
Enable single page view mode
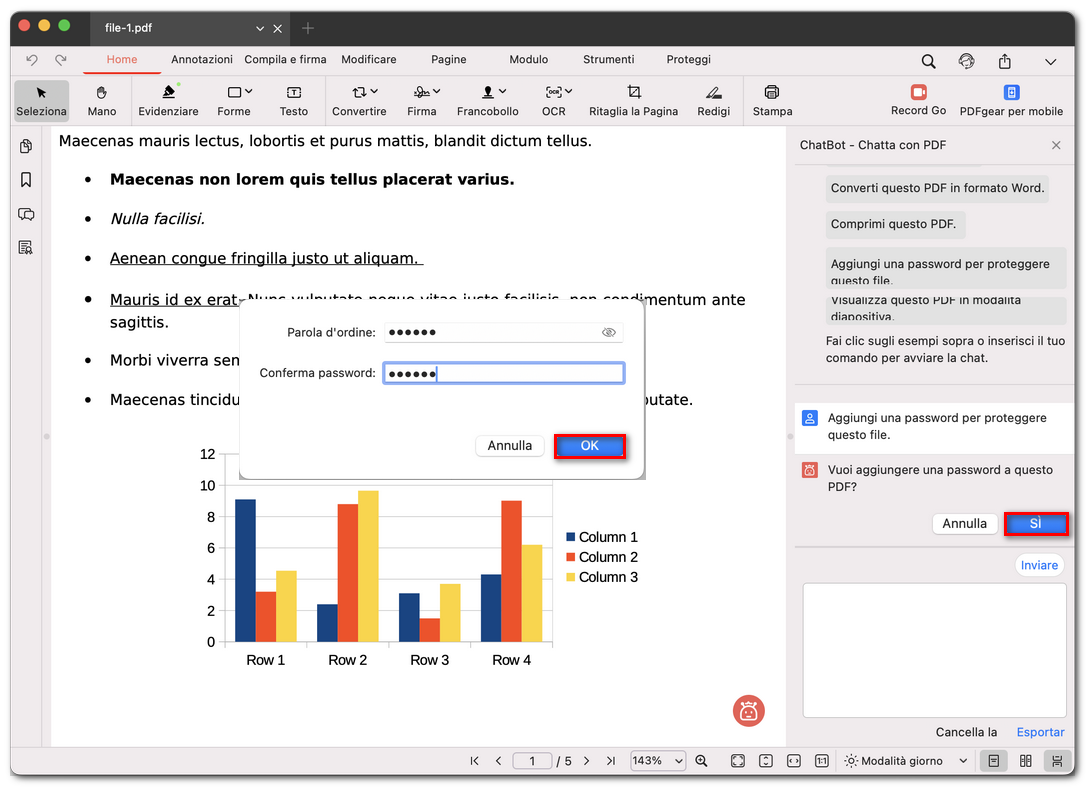click(x=993, y=761)
